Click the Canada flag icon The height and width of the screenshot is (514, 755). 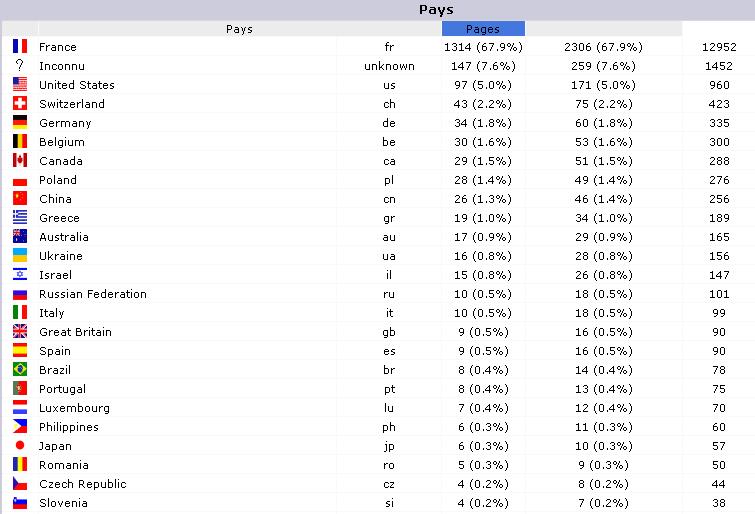pos(20,160)
